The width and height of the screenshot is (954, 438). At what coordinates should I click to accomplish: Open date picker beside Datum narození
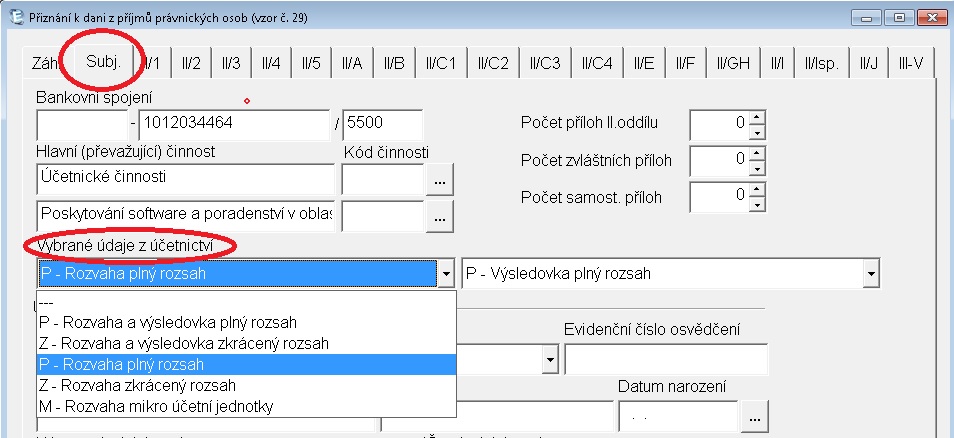(755, 414)
